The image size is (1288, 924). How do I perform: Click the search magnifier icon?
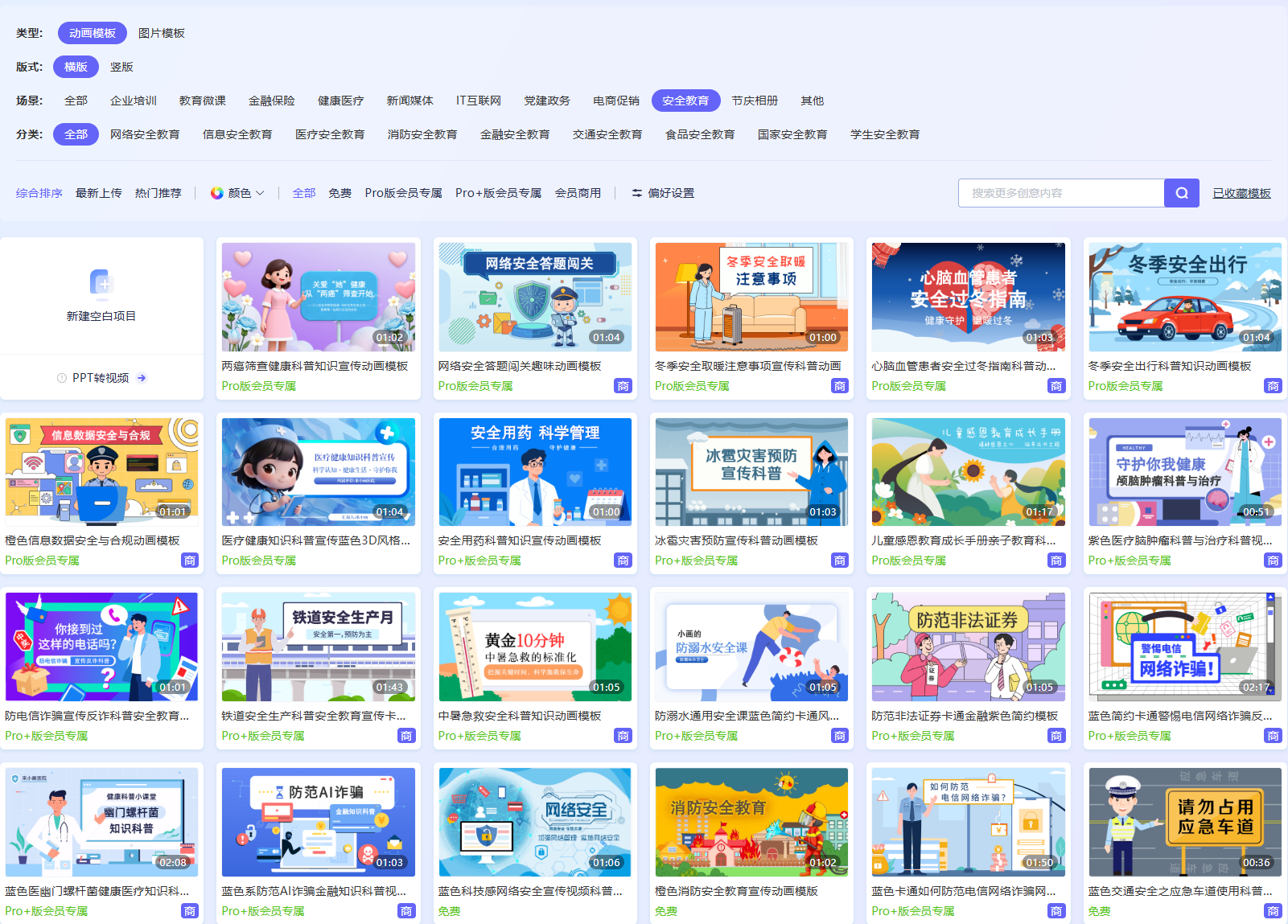point(1181,192)
